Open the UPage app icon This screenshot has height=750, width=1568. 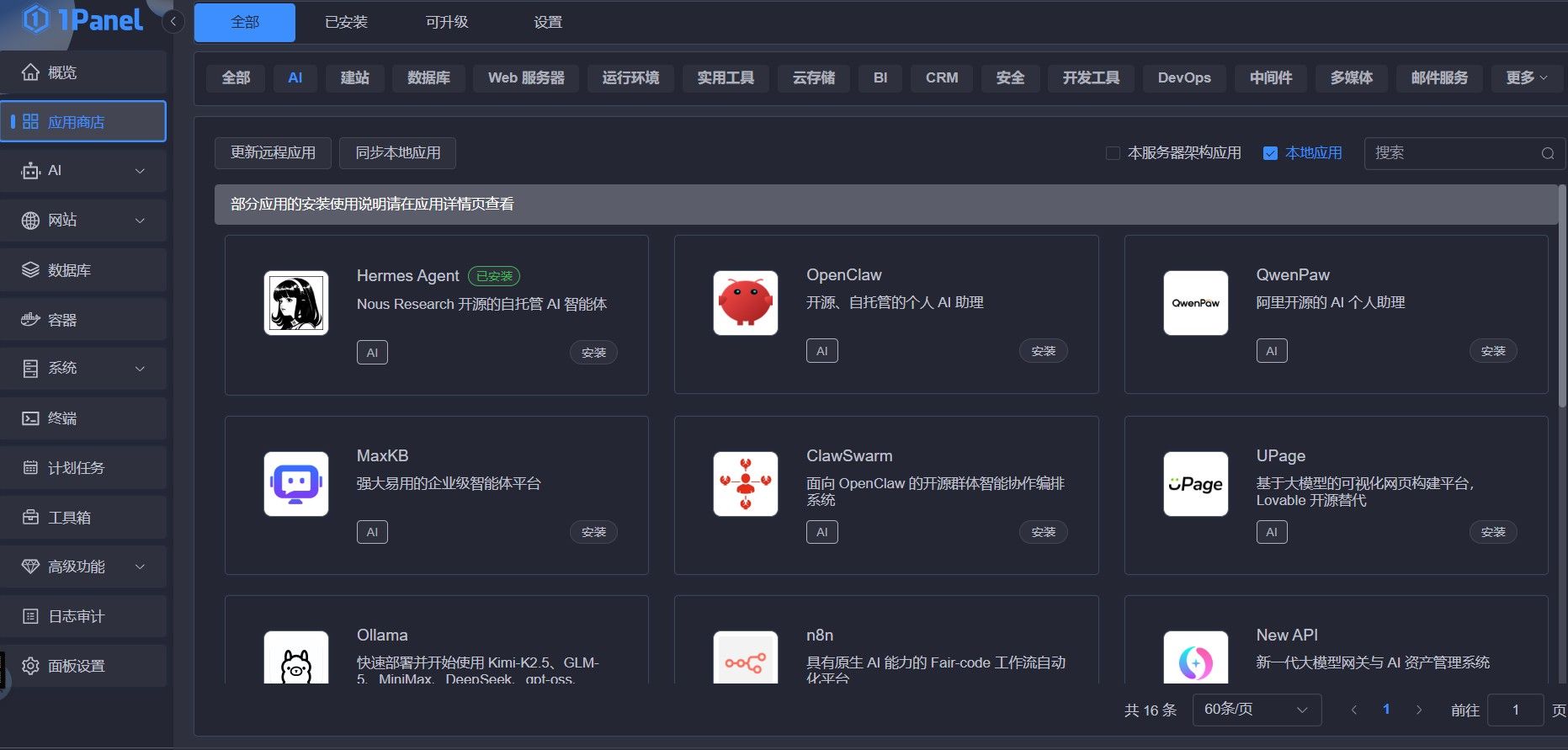coord(1196,484)
